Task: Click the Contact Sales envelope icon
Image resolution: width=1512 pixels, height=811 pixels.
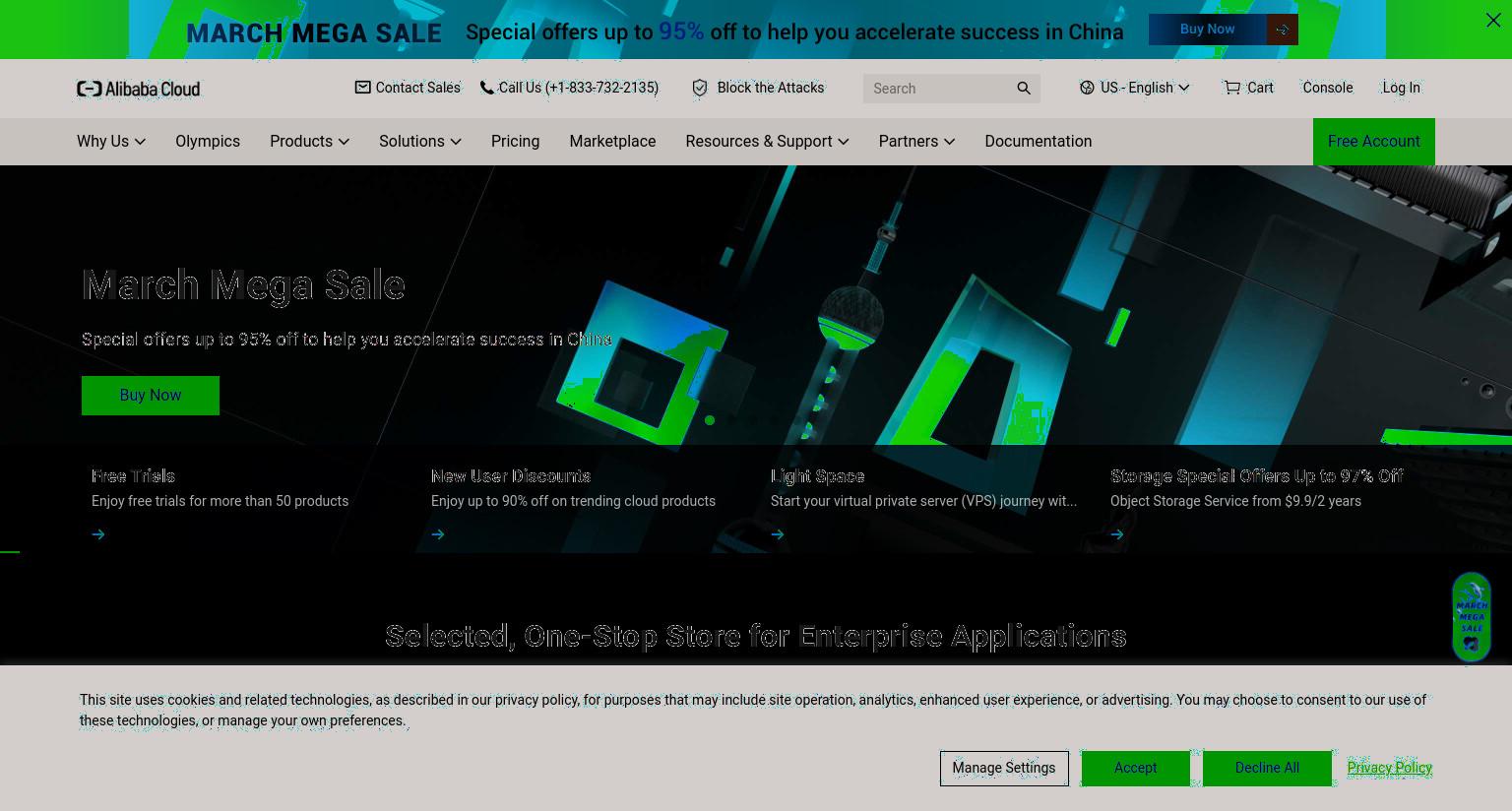Action: pyautogui.click(x=362, y=88)
